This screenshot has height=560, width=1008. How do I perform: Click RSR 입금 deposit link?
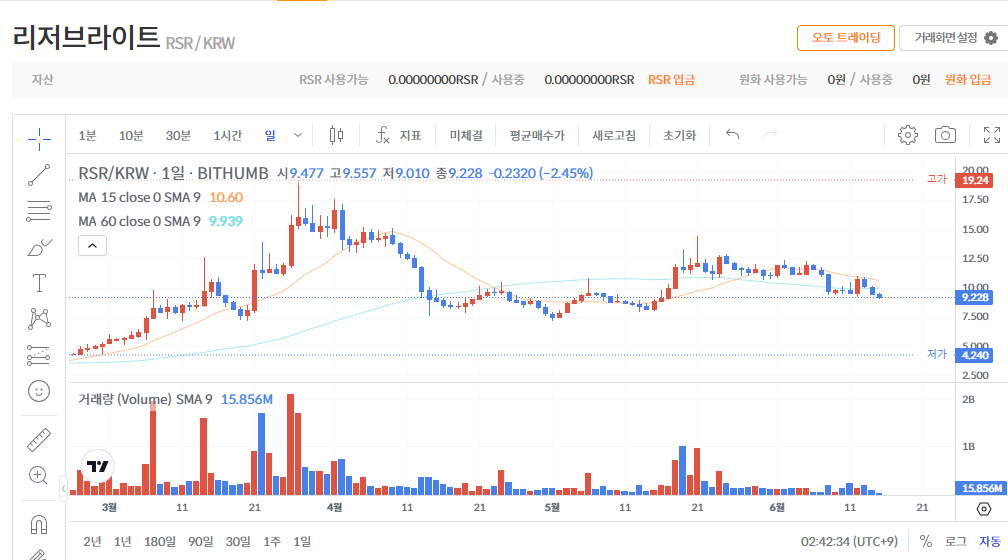671,80
